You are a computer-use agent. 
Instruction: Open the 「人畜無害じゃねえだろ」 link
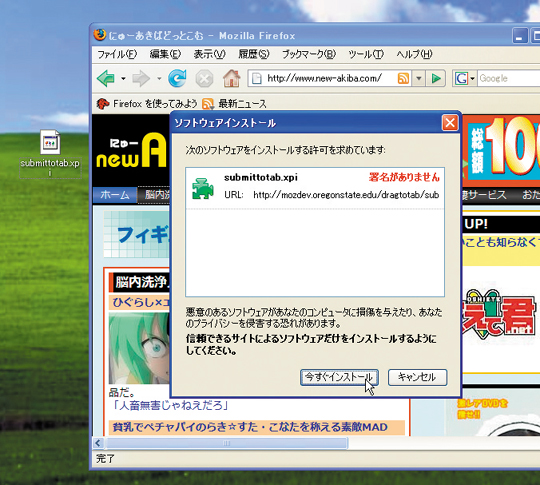point(170,405)
